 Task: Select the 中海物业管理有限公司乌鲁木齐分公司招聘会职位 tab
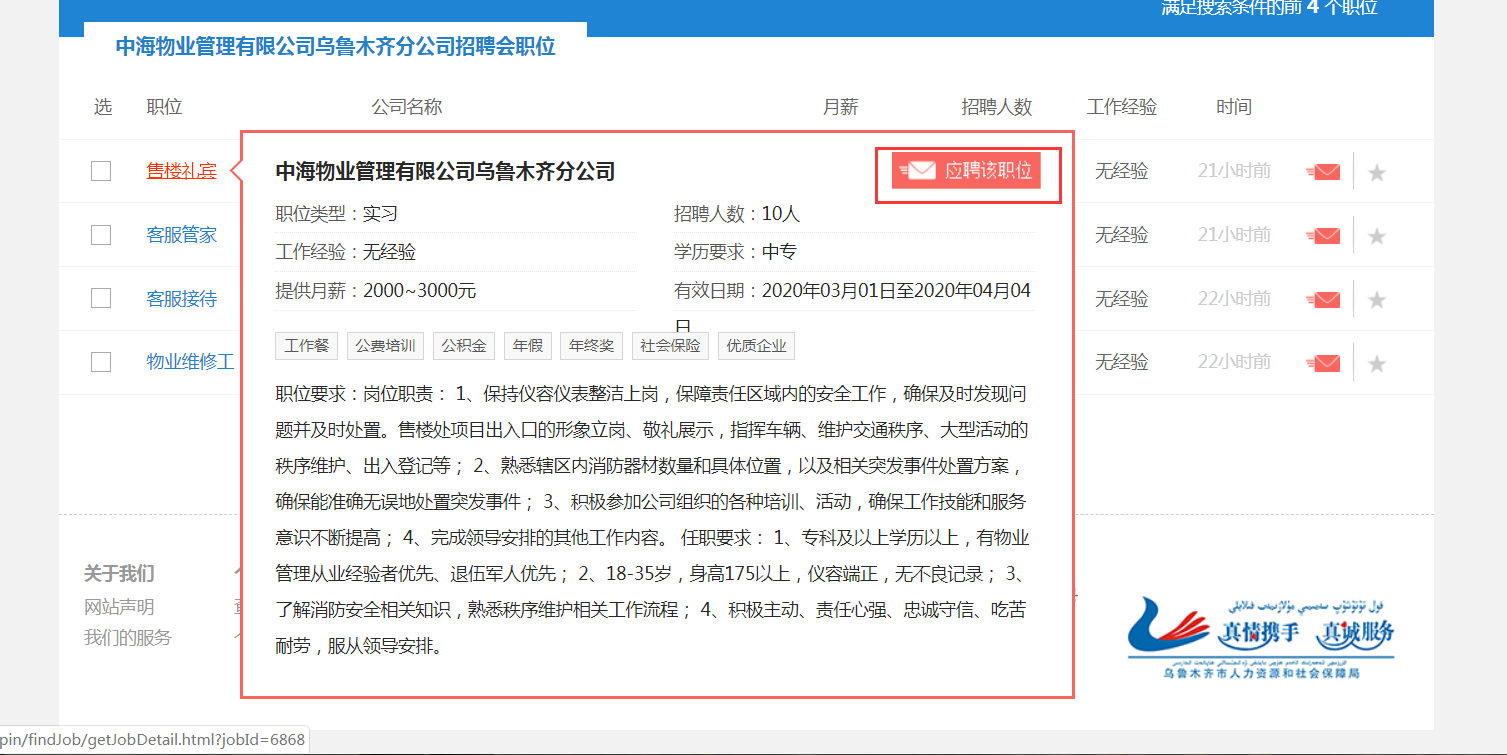tap(336, 46)
